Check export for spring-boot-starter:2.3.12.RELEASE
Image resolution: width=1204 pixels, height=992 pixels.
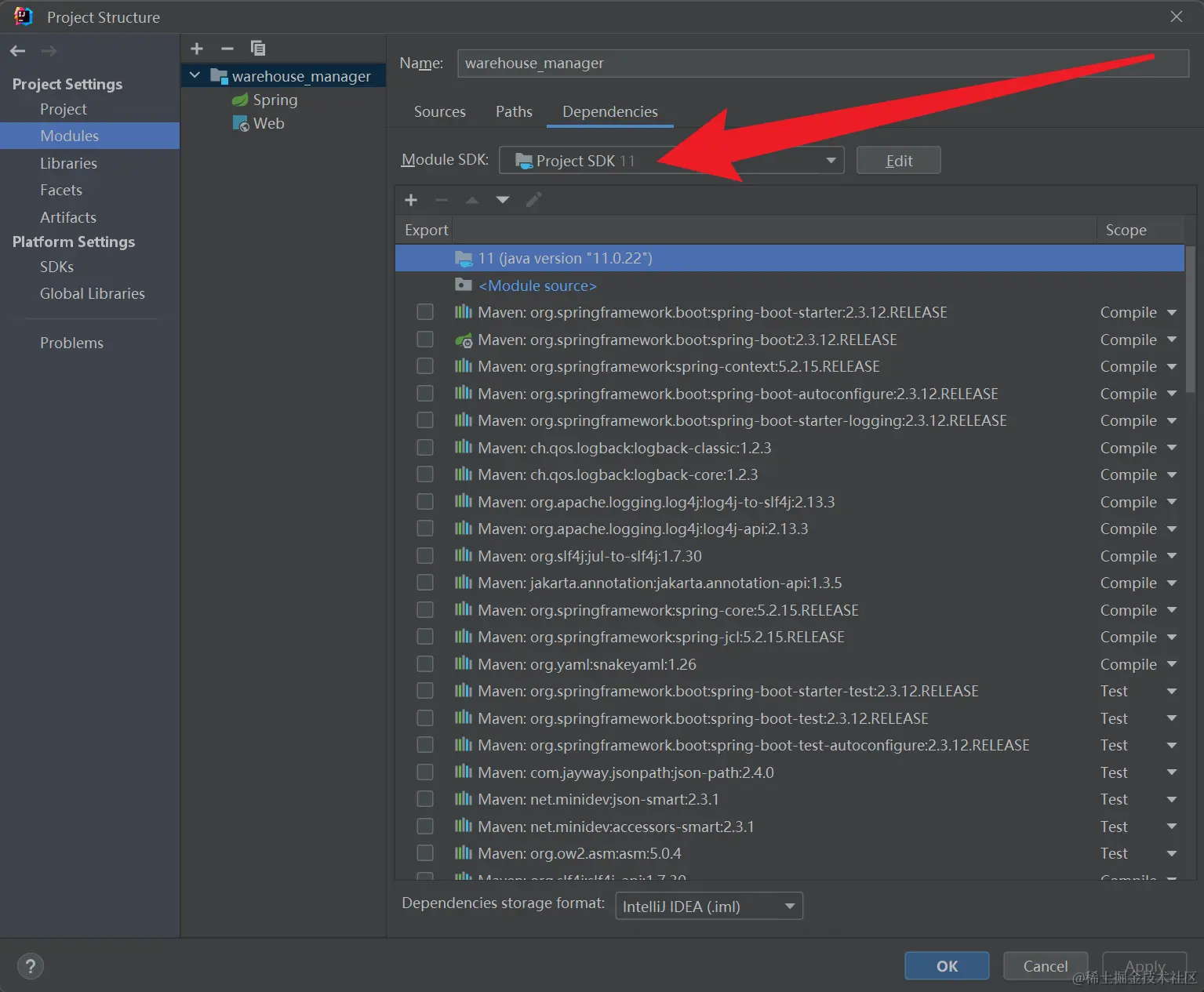point(425,312)
